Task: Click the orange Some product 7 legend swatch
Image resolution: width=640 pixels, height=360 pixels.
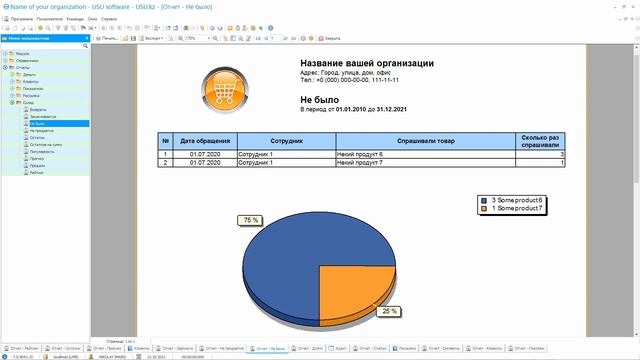Action: click(484, 208)
